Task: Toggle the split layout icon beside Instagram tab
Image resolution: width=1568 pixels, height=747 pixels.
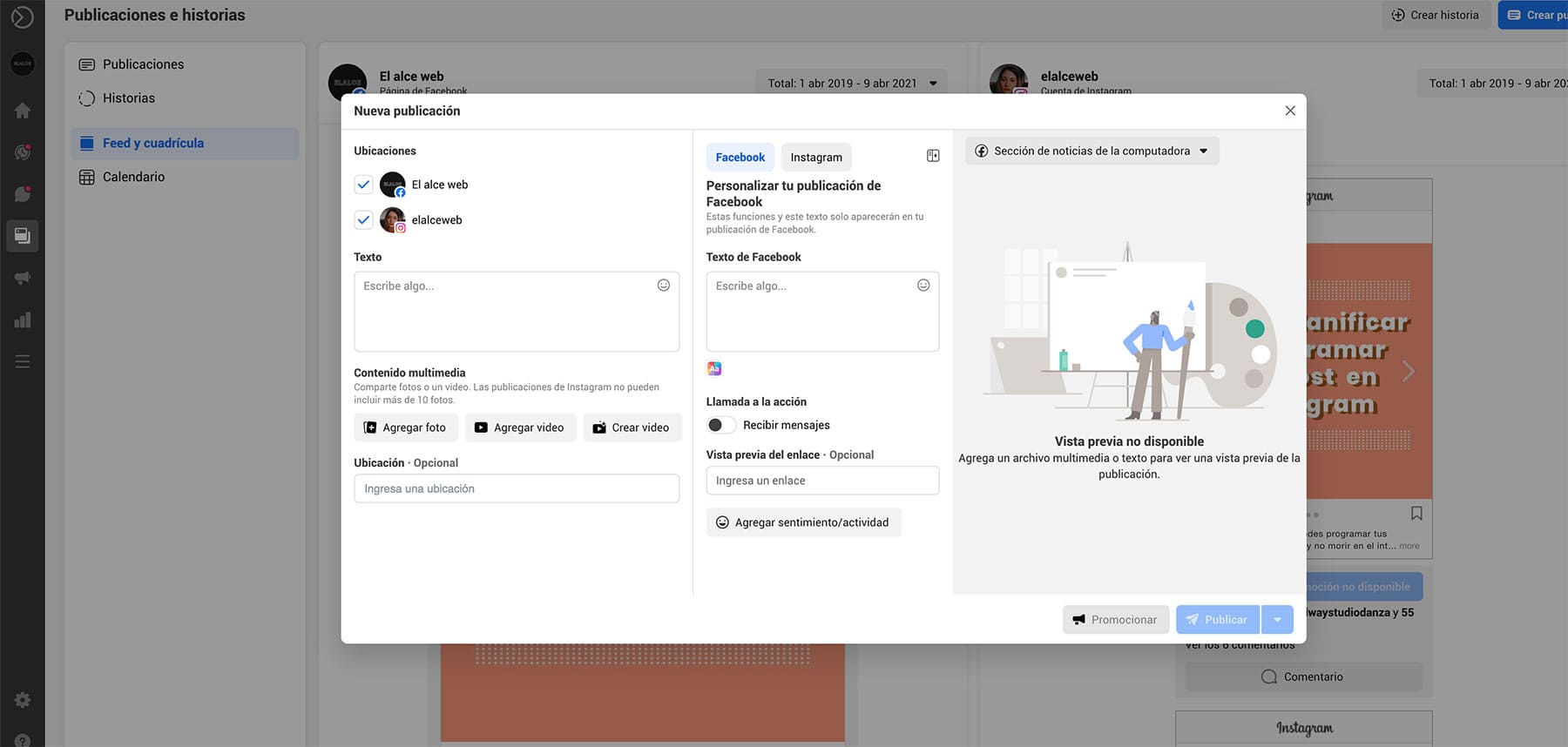Action: (933, 156)
